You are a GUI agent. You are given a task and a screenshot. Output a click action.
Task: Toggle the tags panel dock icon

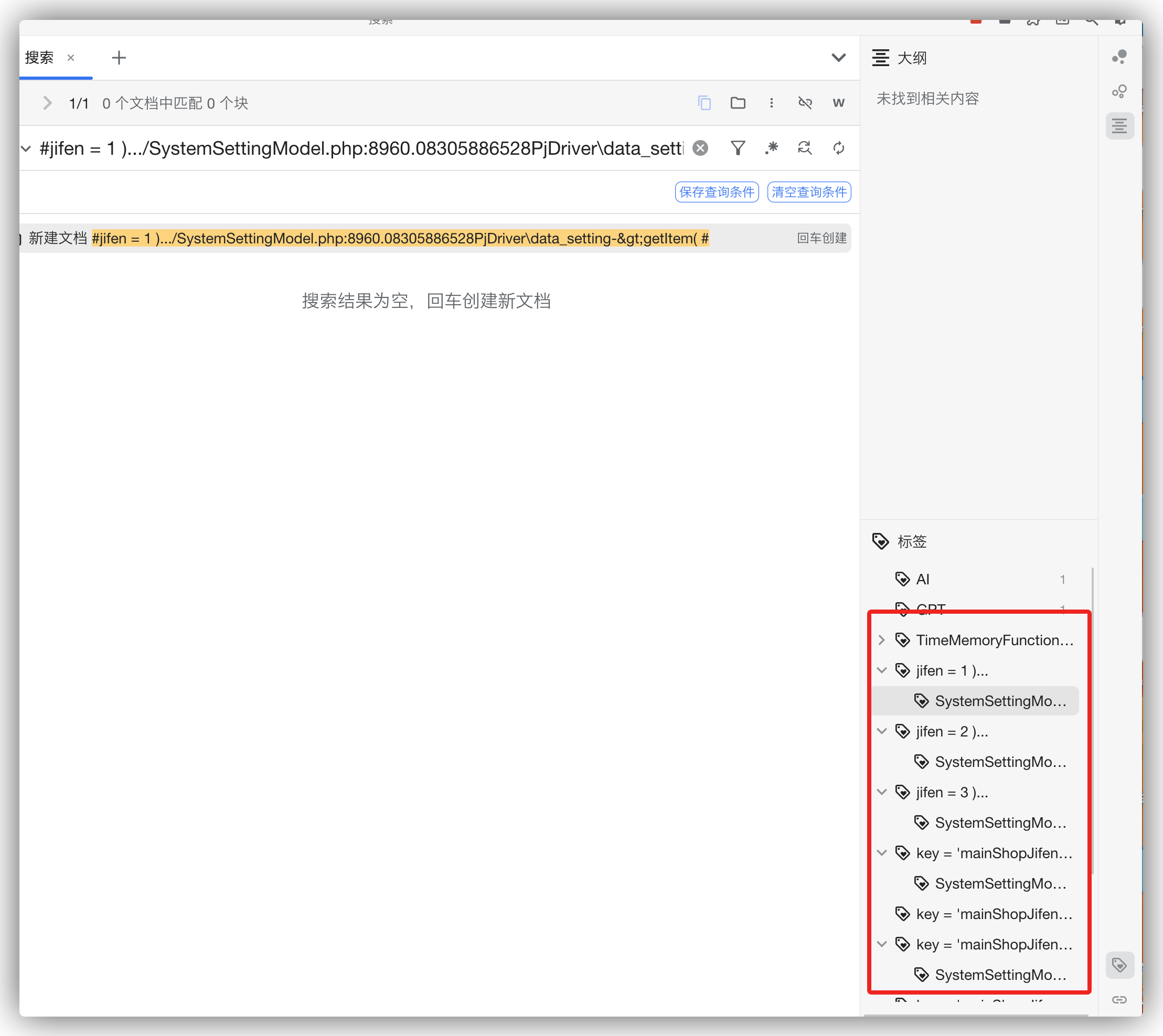(x=1119, y=965)
